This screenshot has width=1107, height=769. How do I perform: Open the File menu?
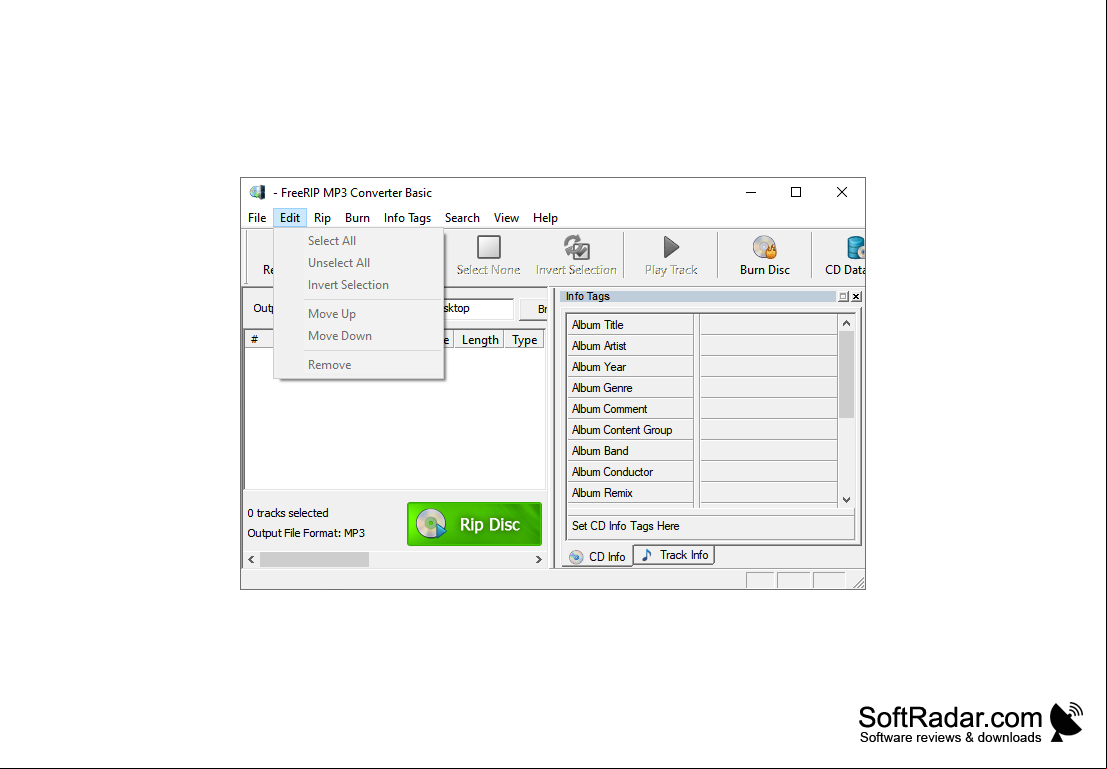coord(257,217)
